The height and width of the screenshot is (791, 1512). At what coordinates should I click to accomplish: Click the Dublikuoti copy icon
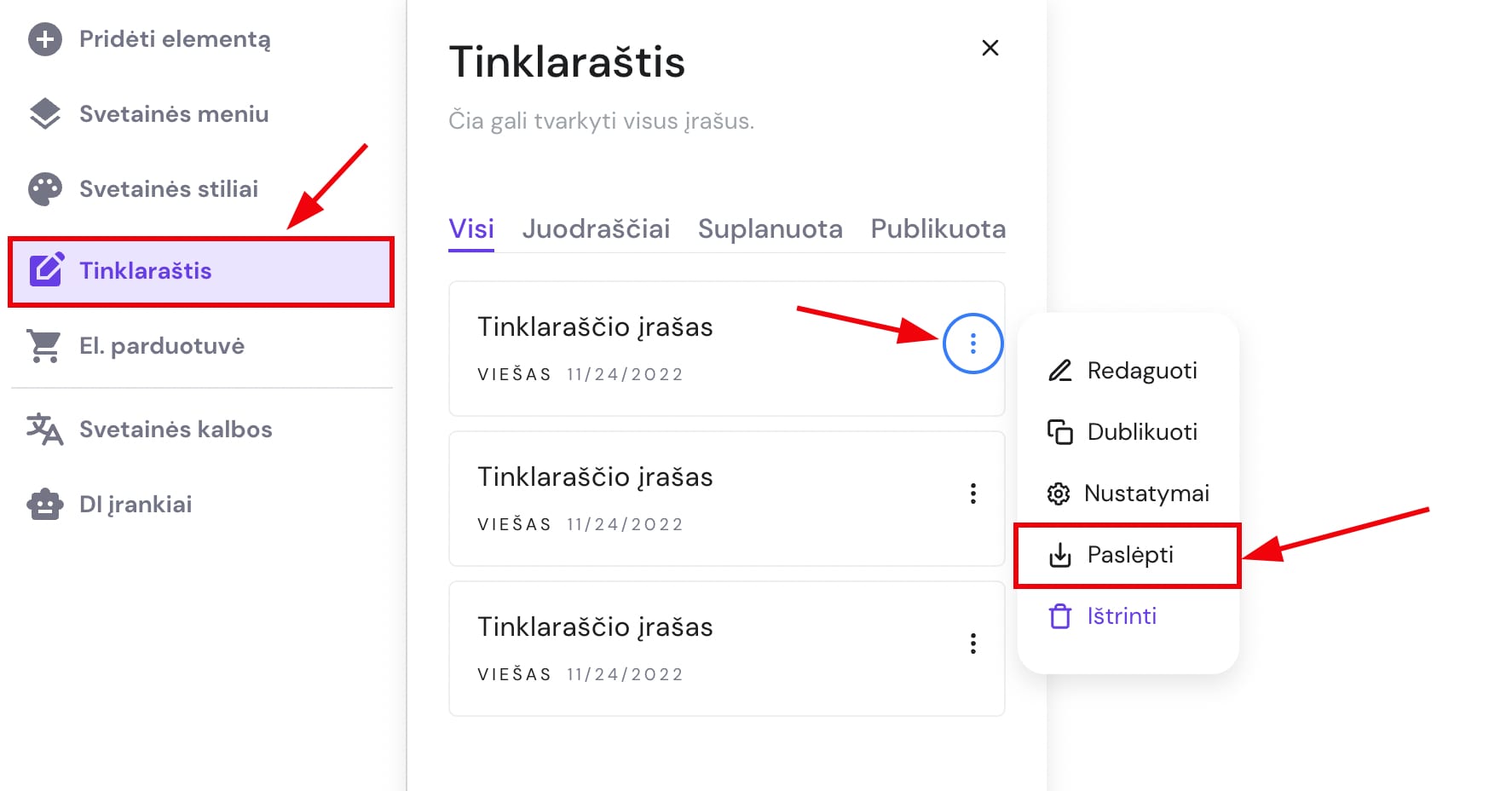(1059, 431)
